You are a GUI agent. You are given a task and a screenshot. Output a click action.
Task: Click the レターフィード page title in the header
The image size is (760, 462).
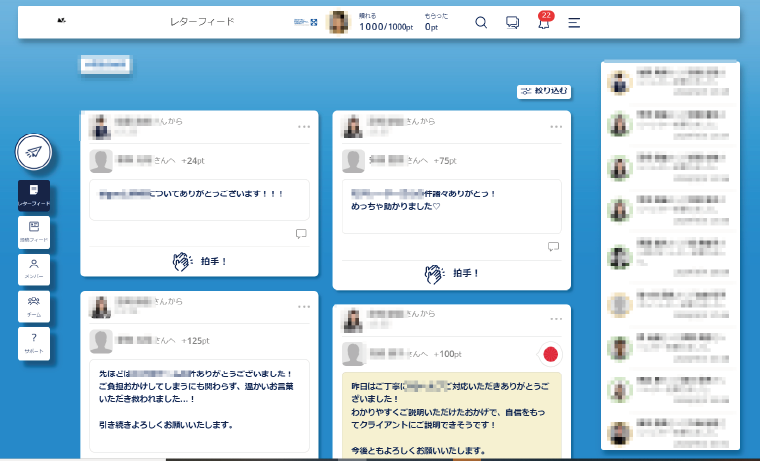202,21
